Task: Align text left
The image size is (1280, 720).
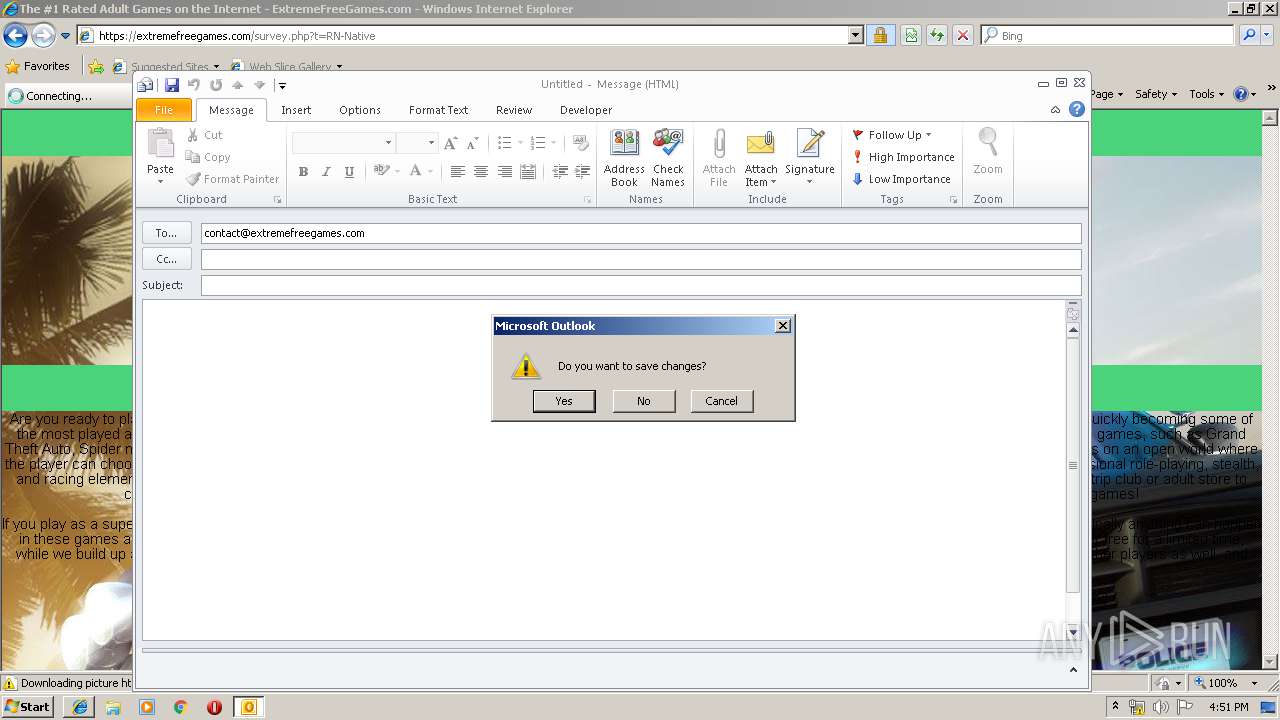Action: [x=457, y=172]
